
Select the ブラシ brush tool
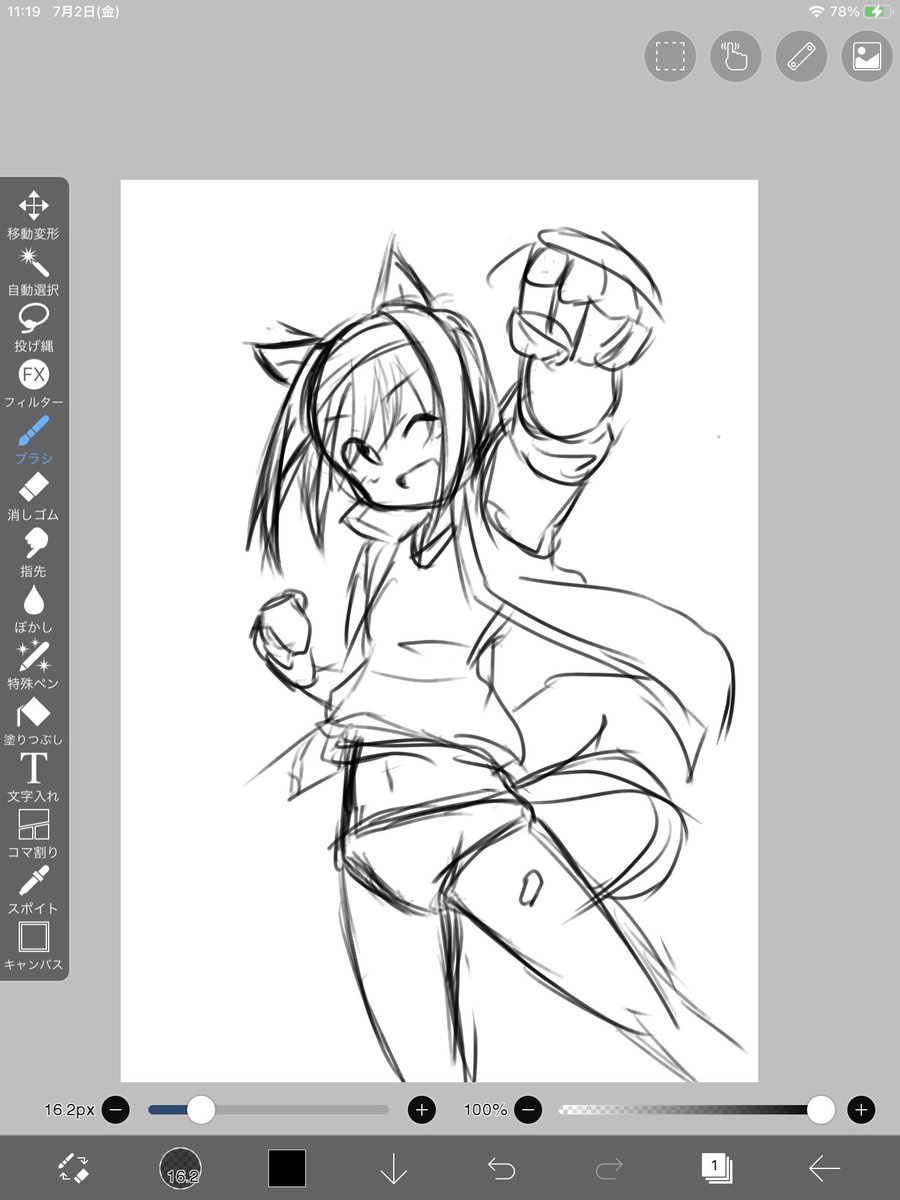pyautogui.click(x=34, y=441)
